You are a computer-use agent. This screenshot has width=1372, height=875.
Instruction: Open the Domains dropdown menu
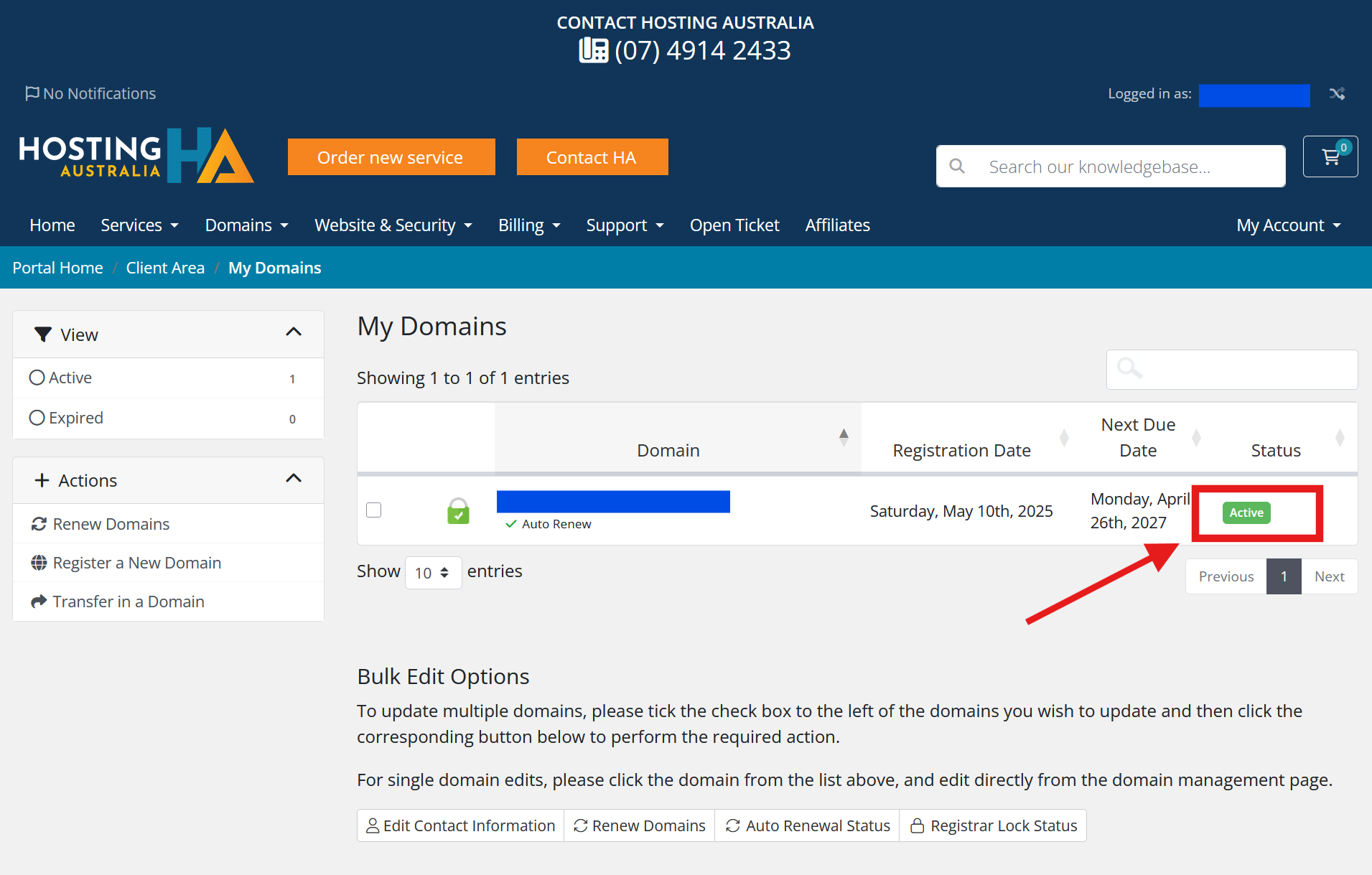tap(246, 225)
